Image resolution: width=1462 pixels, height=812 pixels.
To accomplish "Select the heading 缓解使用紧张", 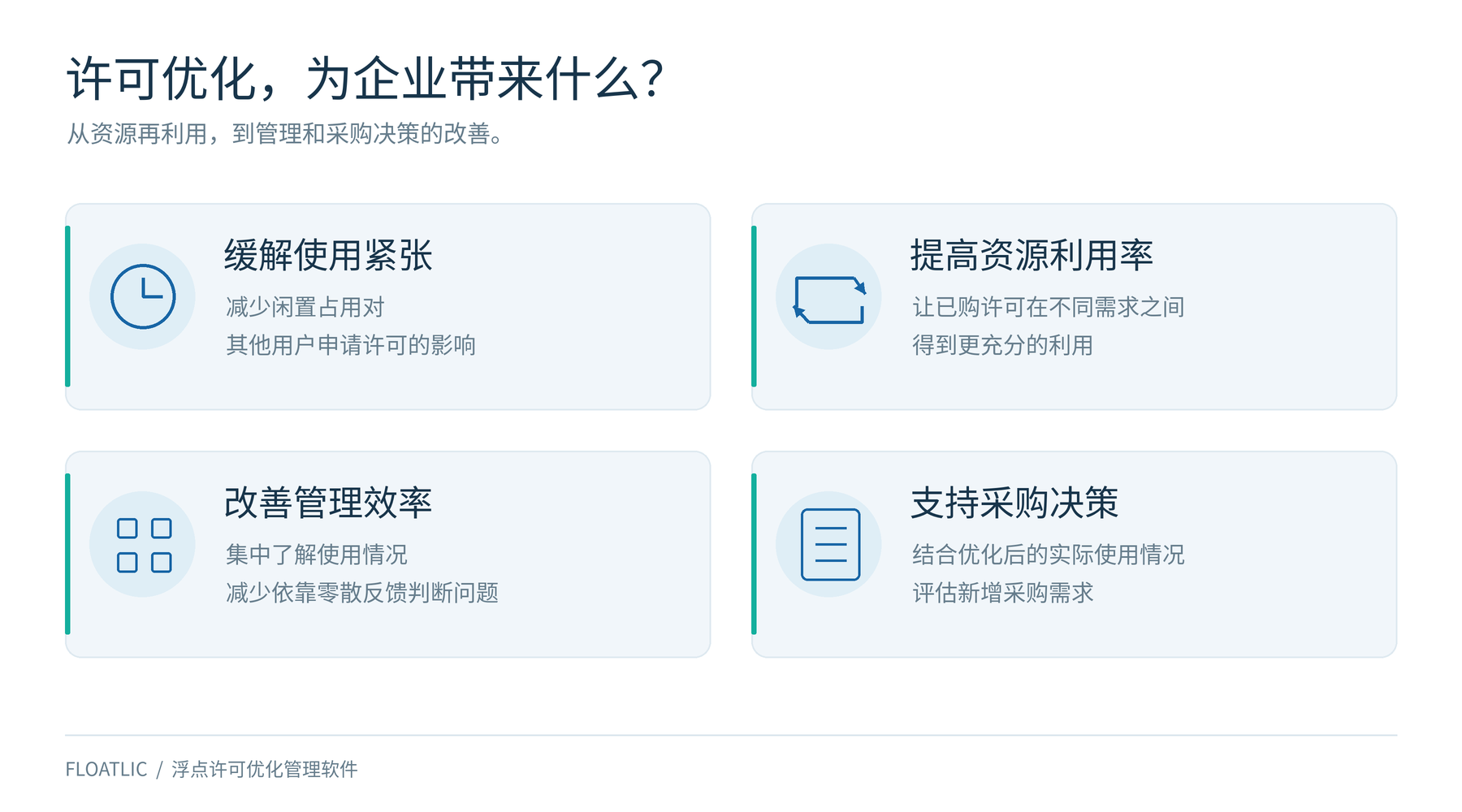I will click(x=328, y=255).
